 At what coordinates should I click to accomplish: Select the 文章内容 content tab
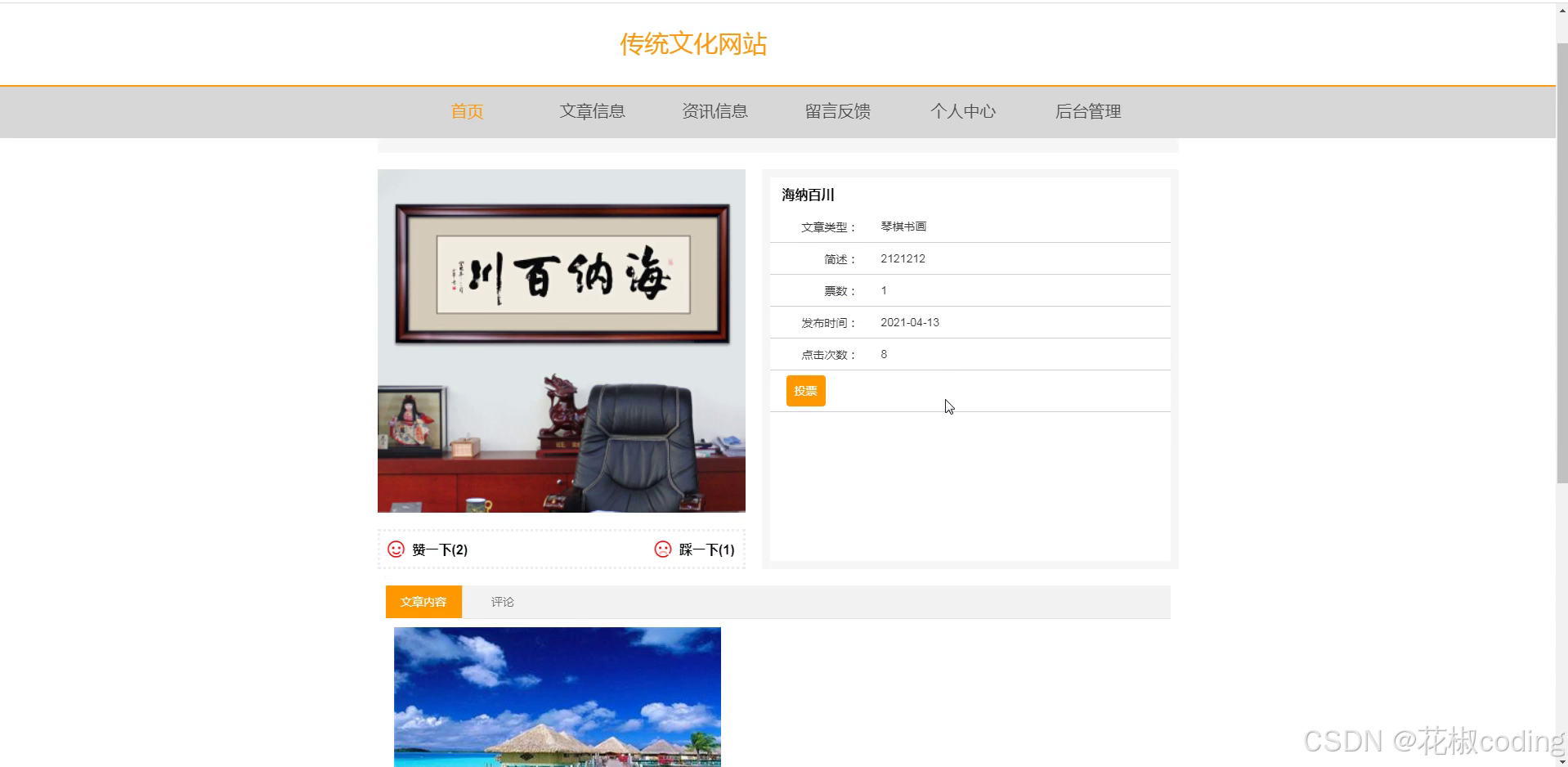[423, 602]
